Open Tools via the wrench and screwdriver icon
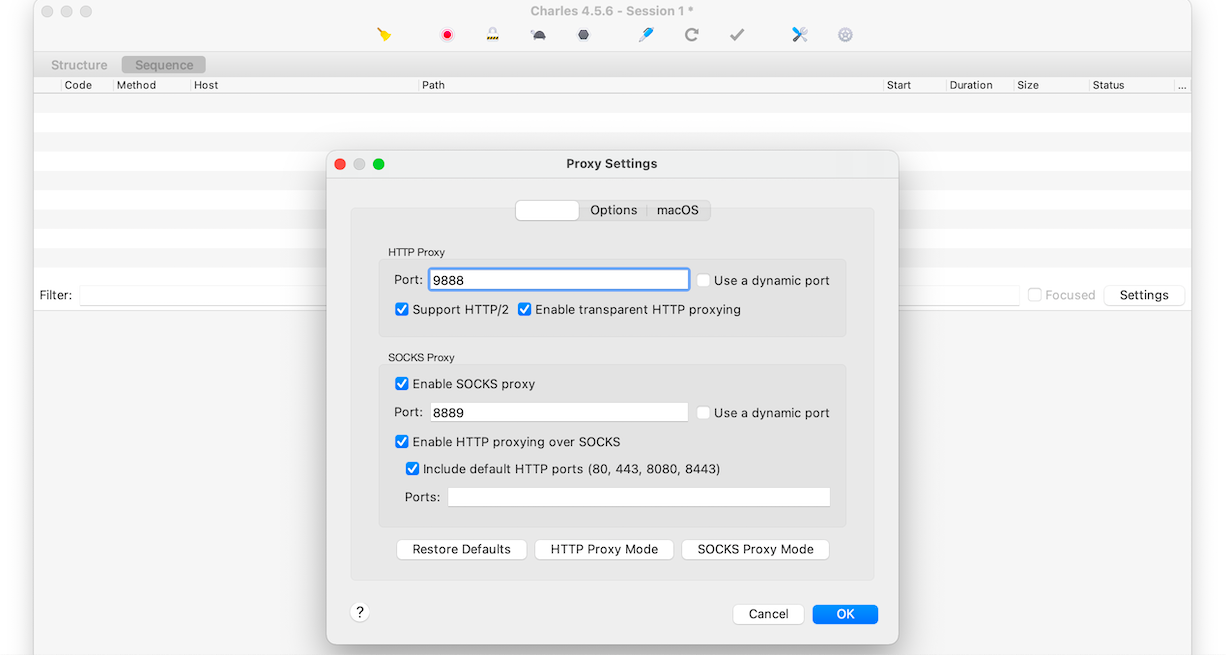This screenshot has height=655, width=1226. [799, 35]
